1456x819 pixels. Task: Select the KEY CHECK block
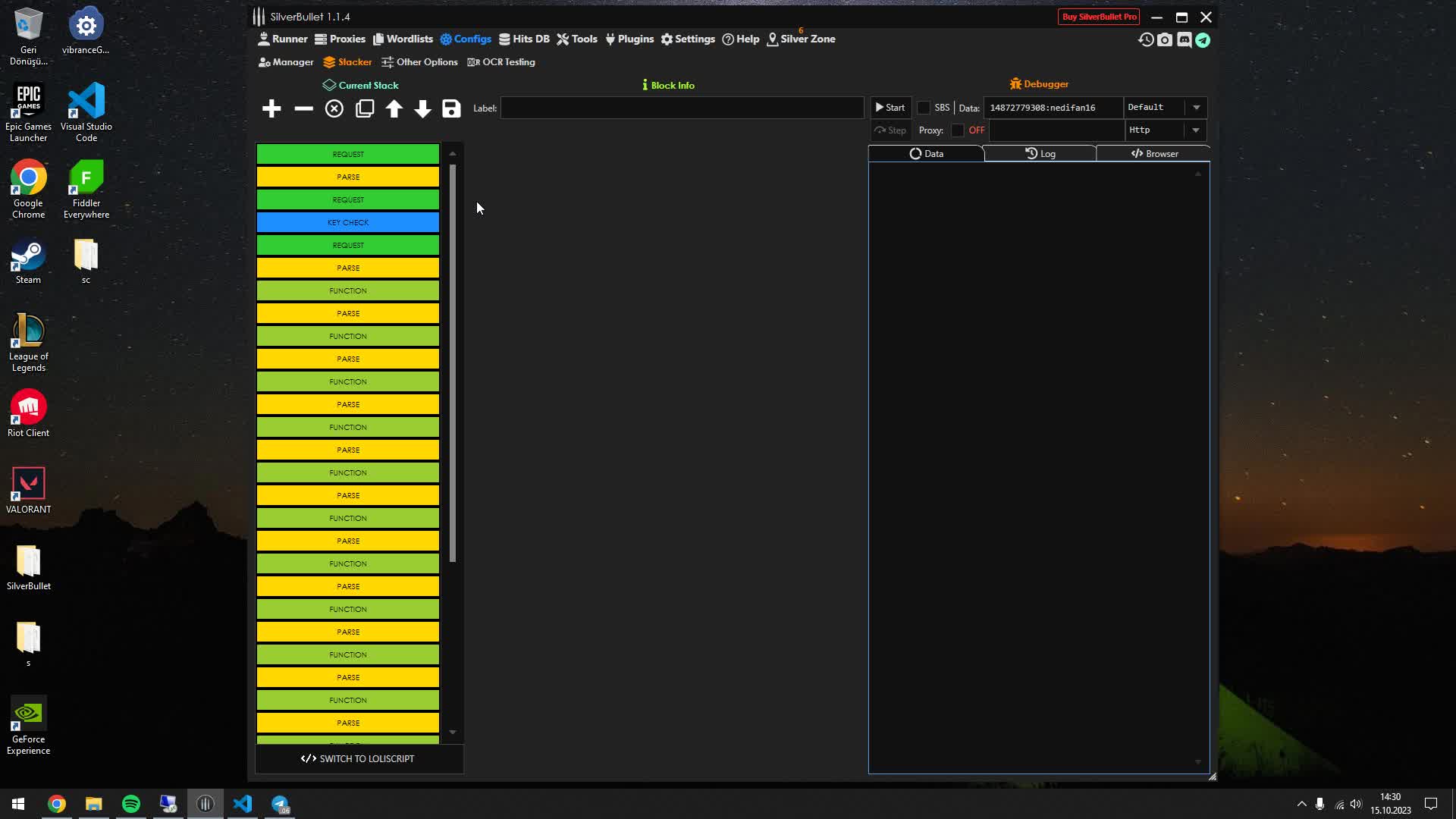pyautogui.click(x=347, y=221)
